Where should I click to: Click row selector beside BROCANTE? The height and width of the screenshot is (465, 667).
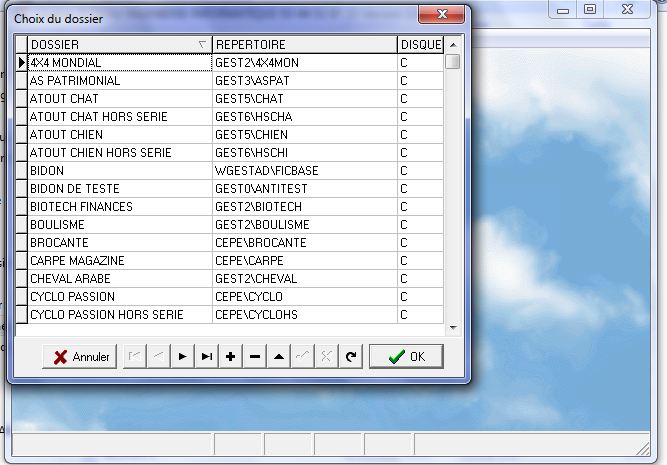point(21,243)
